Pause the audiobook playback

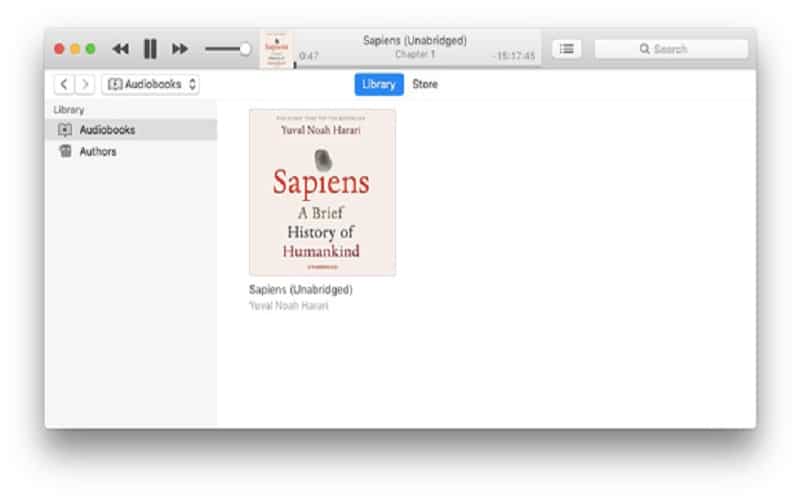tap(150, 49)
